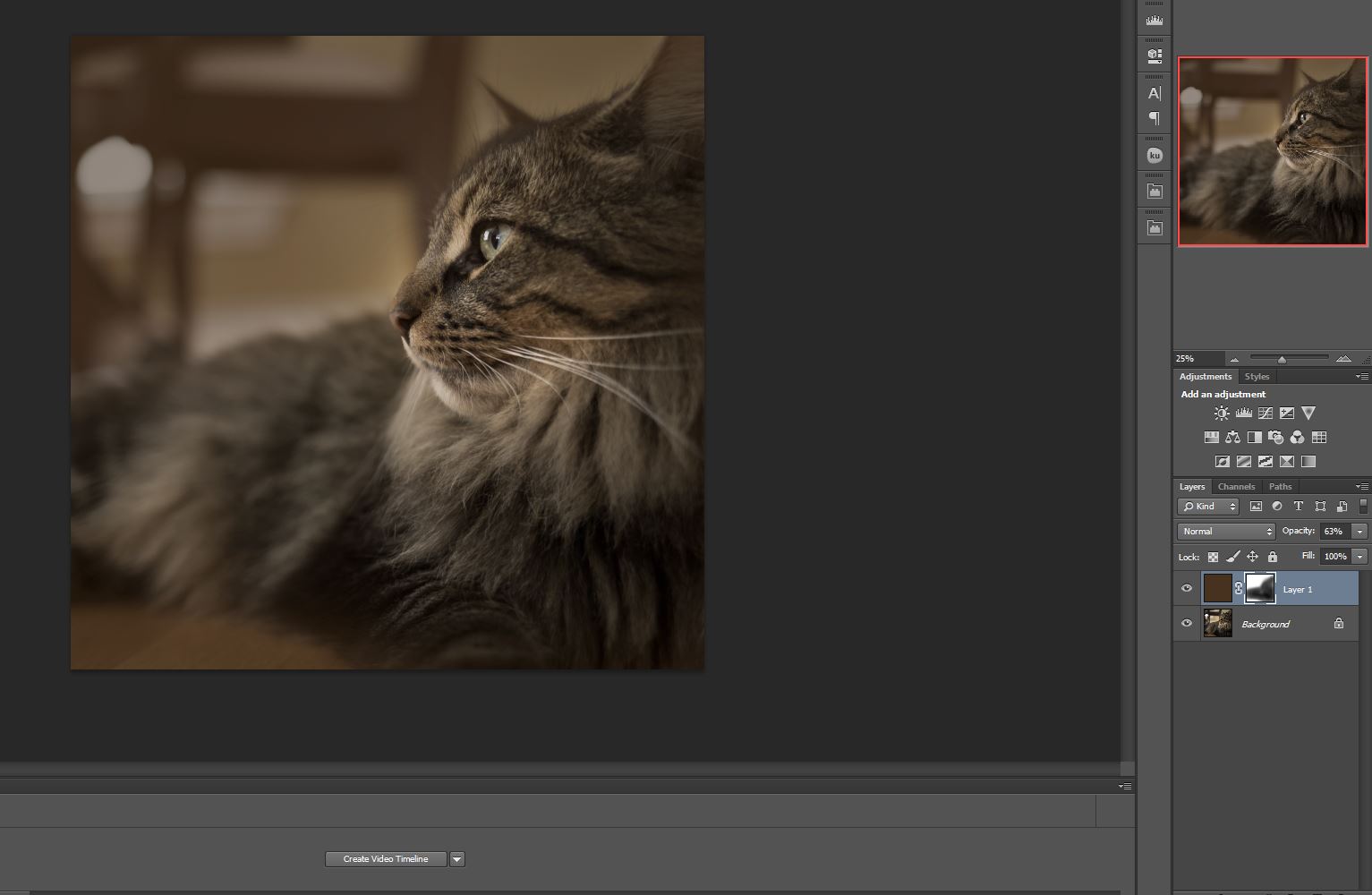The image size is (1372, 895).
Task: Open the Character panel icon
Action: (1155, 93)
